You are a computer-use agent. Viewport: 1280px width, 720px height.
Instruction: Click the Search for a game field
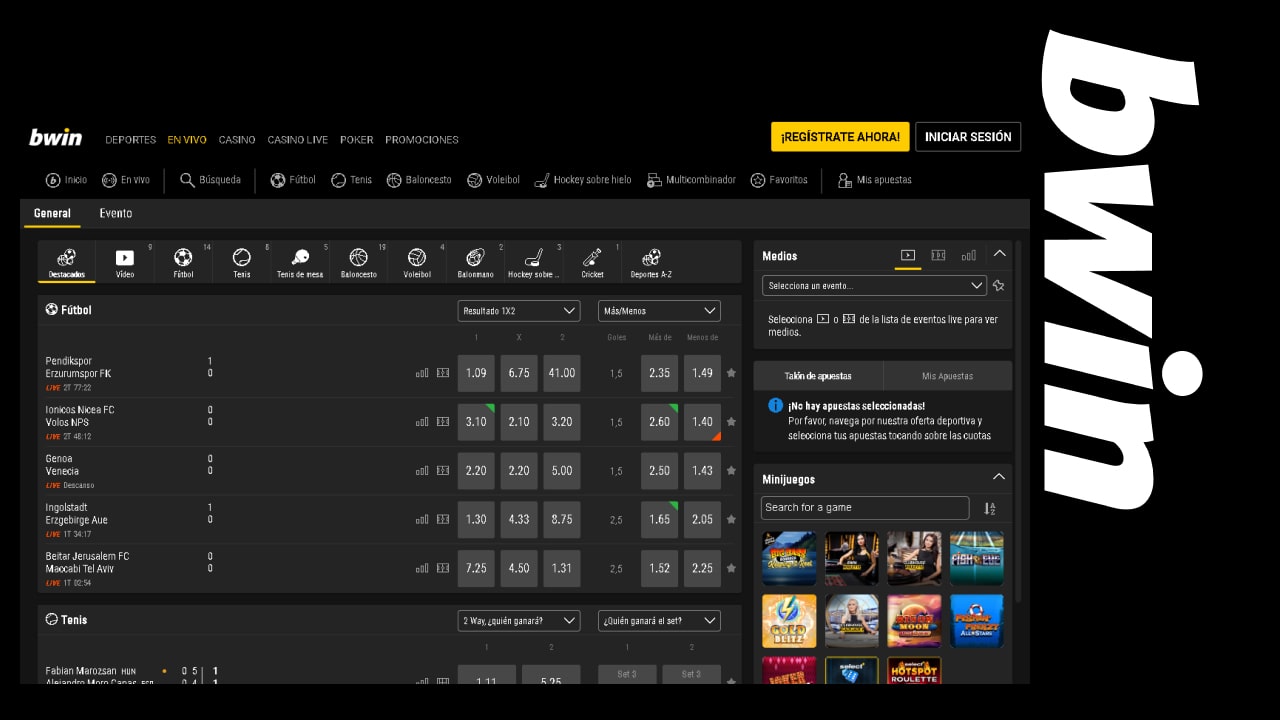865,508
